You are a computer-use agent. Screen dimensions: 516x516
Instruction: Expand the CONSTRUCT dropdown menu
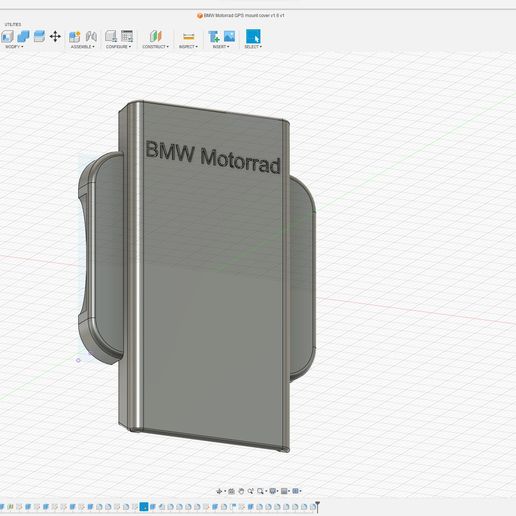[155, 47]
